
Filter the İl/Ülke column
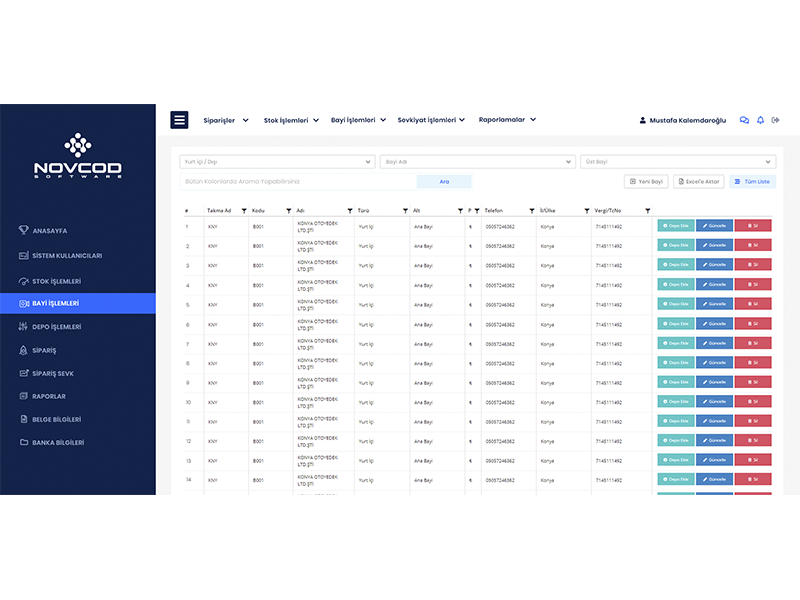(584, 211)
